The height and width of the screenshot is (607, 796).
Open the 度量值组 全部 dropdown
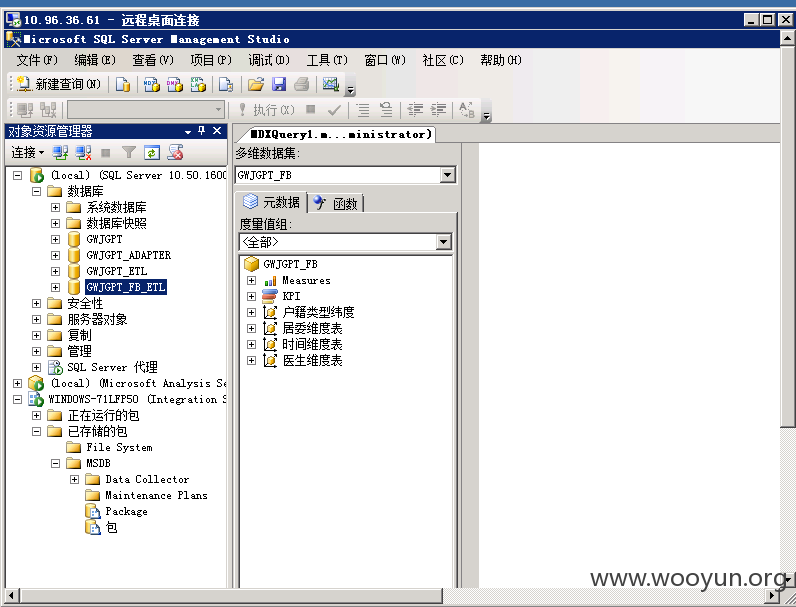tap(443, 242)
